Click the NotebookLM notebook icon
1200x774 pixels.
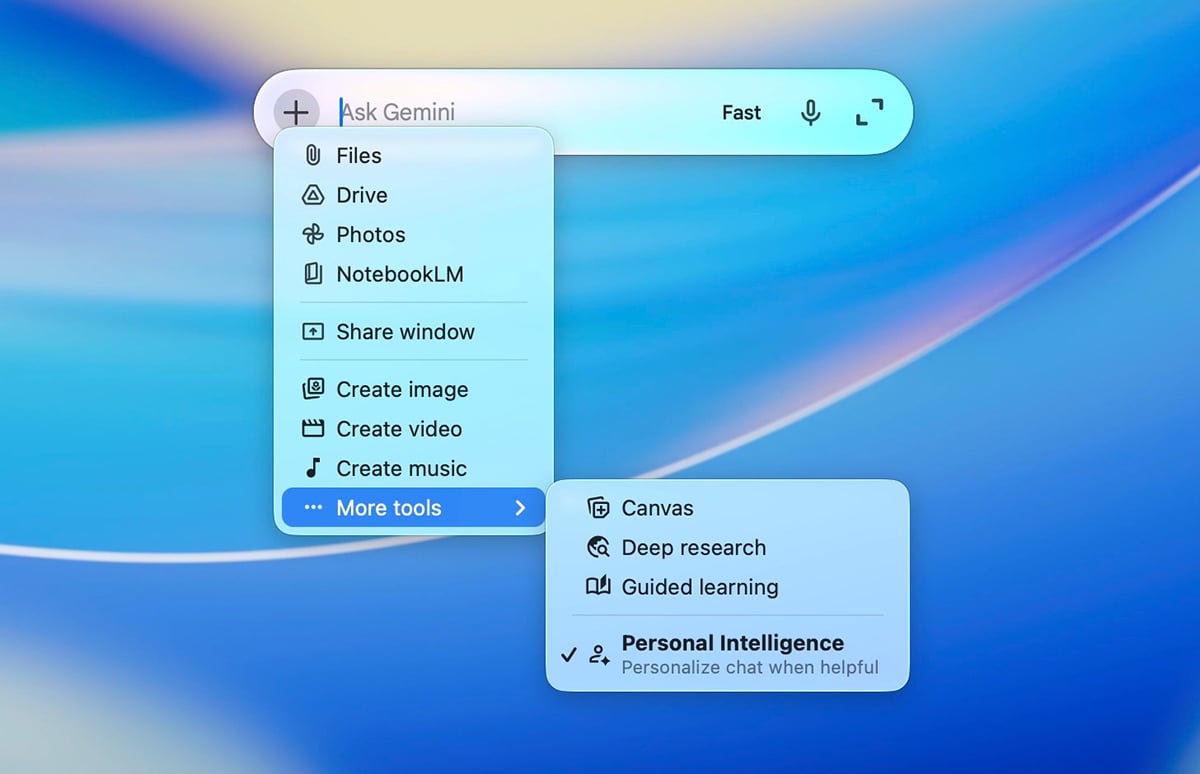313,274
